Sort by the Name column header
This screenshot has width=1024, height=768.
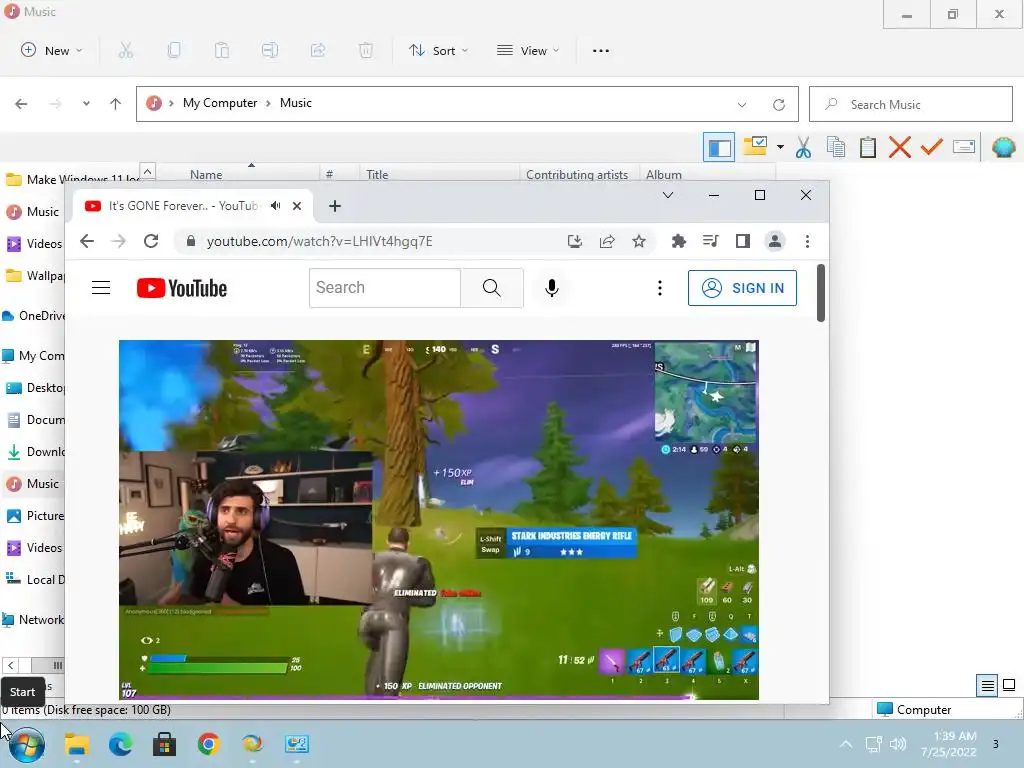coord(206,174)
